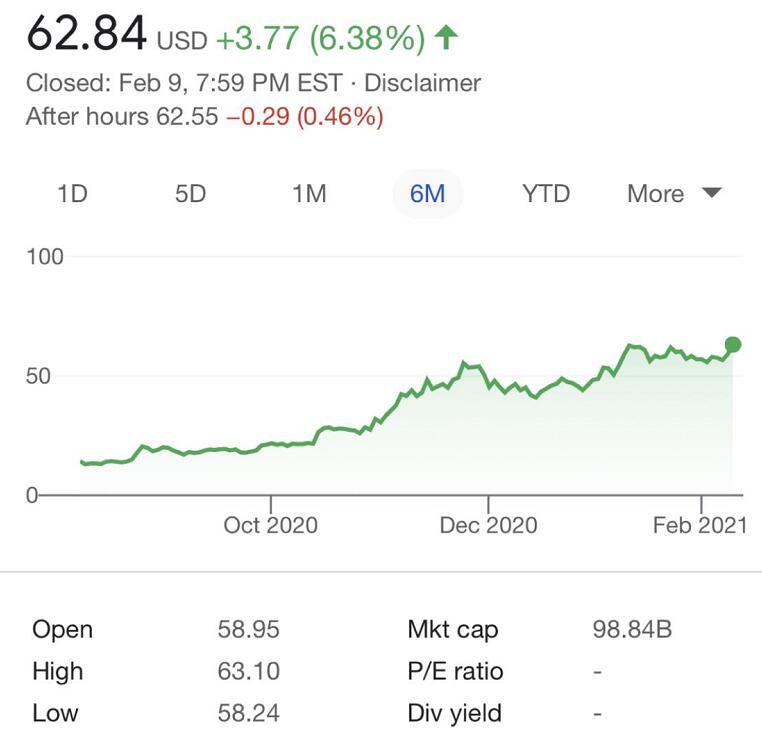Open the Disclaimer link
The width and height of the screenshot is (762, 732).
(422, 83)
